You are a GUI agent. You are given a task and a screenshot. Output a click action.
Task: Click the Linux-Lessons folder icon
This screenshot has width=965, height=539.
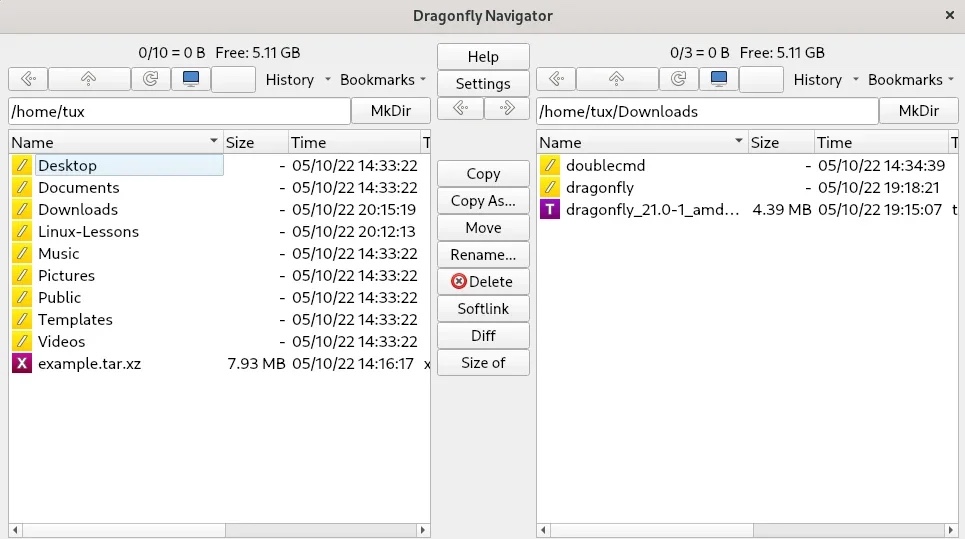22,232
